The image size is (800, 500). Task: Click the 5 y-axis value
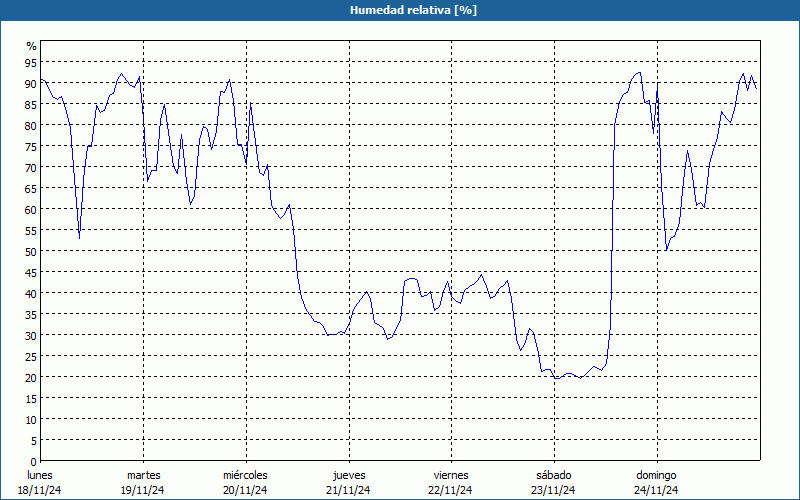[x=34, y=440]
